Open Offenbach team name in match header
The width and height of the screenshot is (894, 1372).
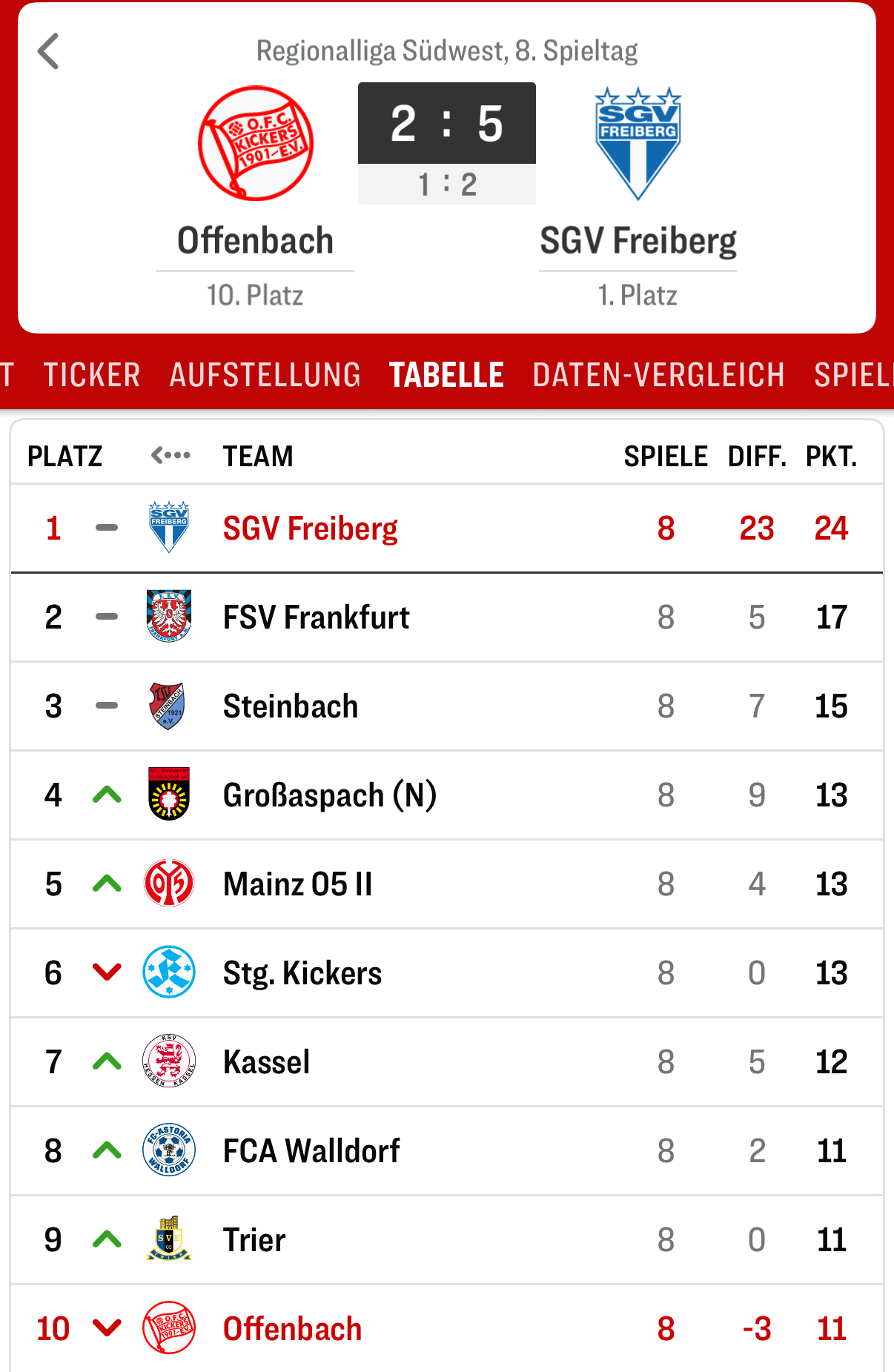tap(256, 241)
